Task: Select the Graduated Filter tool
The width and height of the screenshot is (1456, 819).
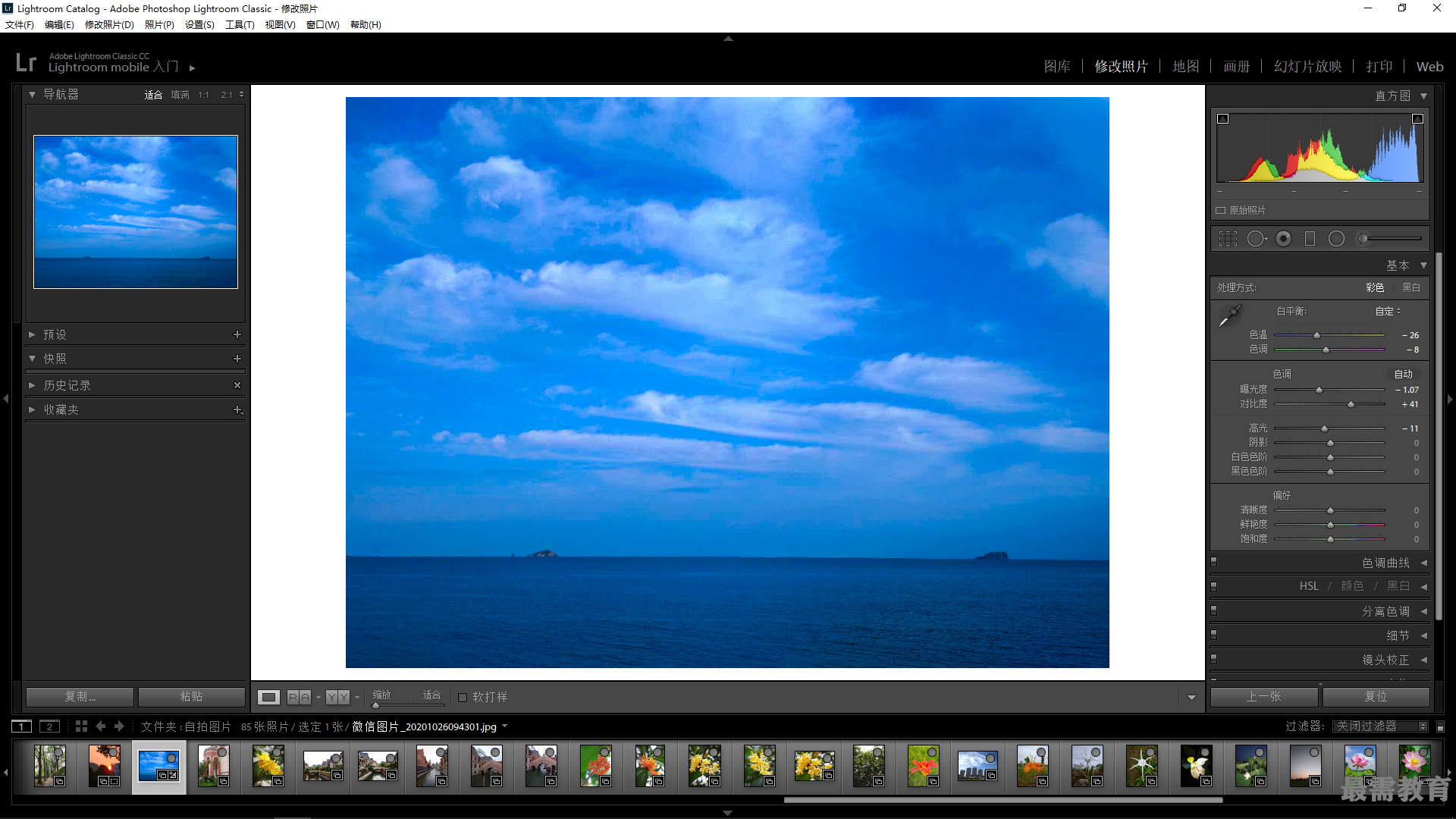Action: tap(1310, 239)
